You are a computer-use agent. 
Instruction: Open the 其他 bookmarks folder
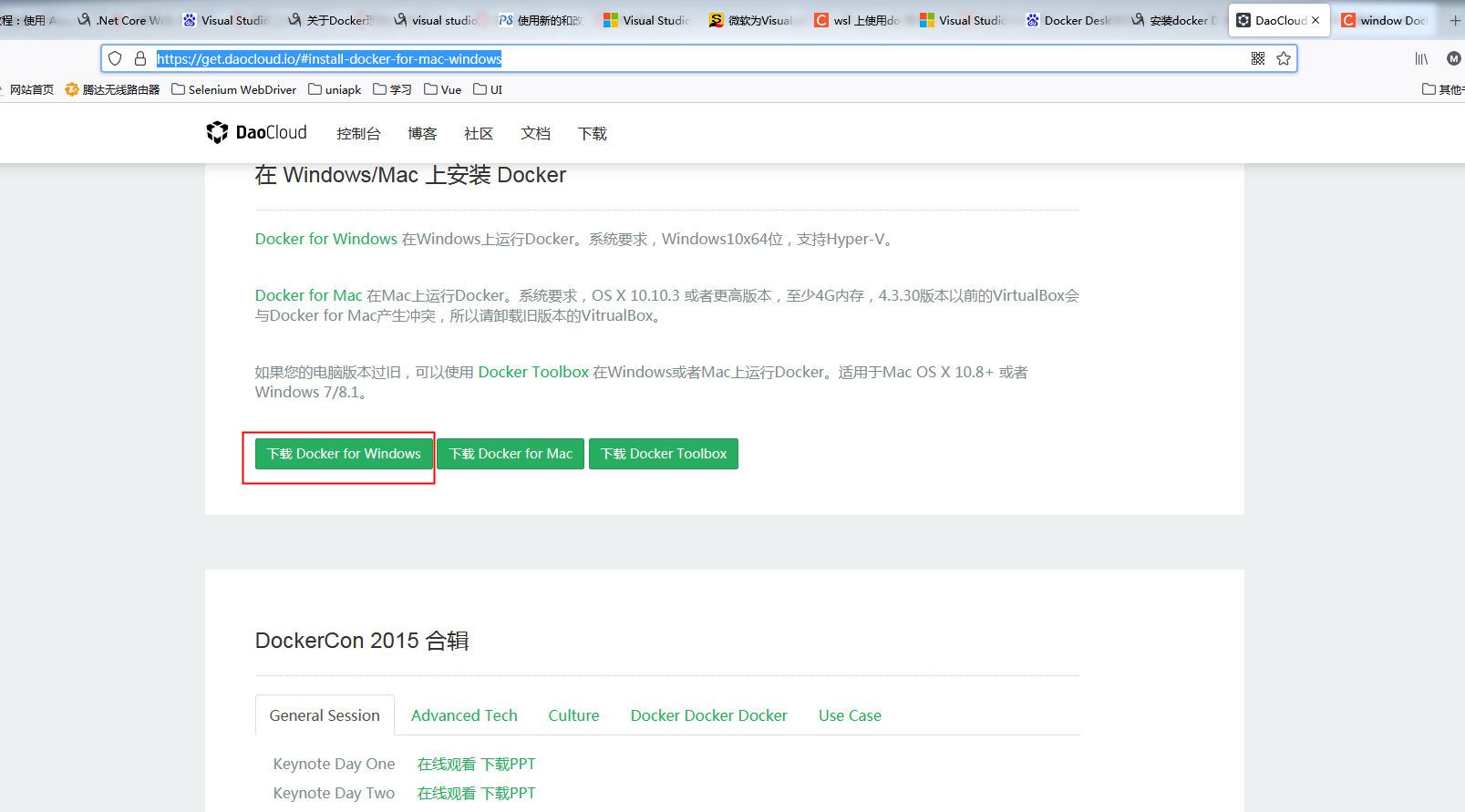1443,89
